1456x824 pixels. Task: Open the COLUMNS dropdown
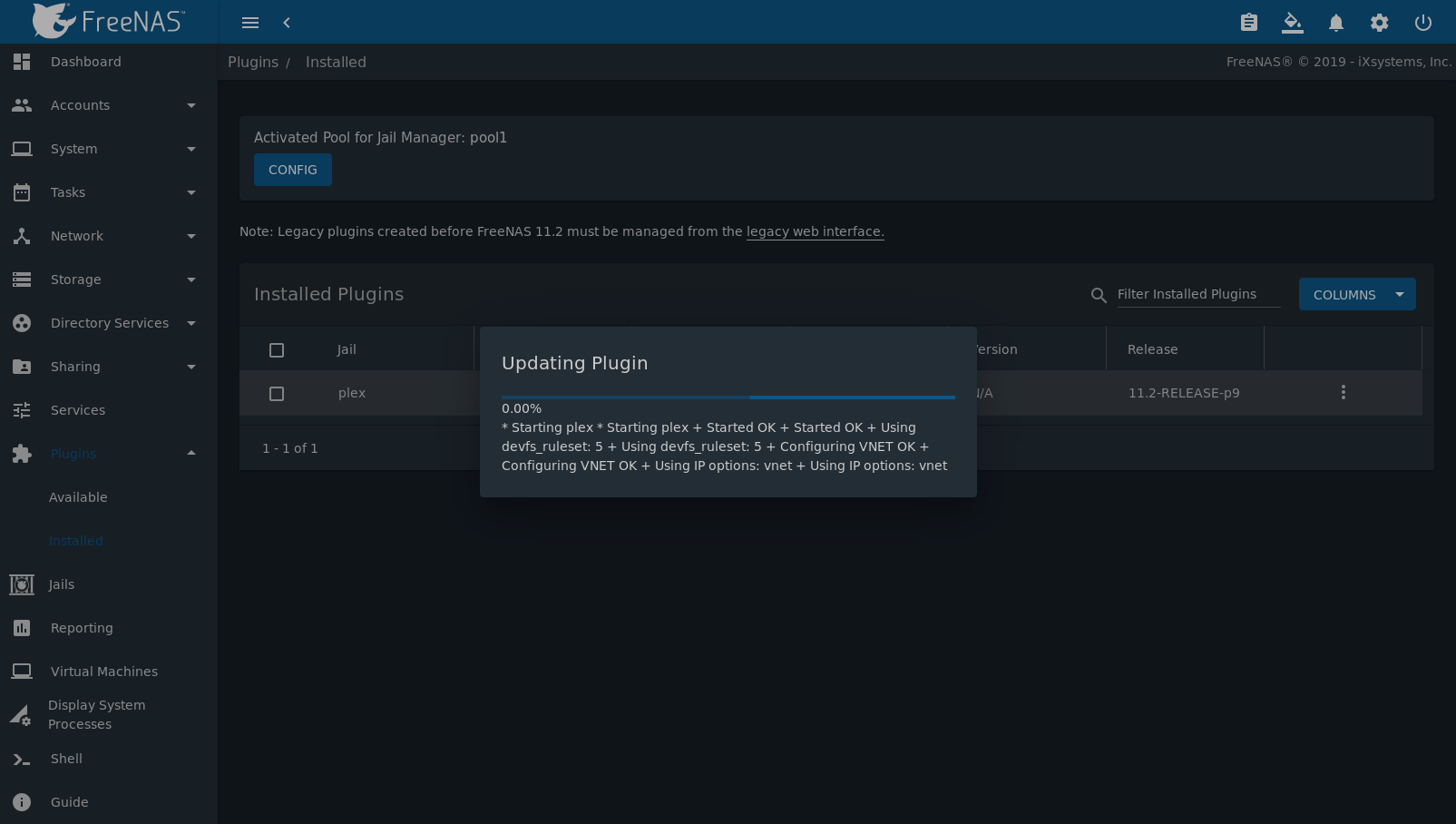1357,294
